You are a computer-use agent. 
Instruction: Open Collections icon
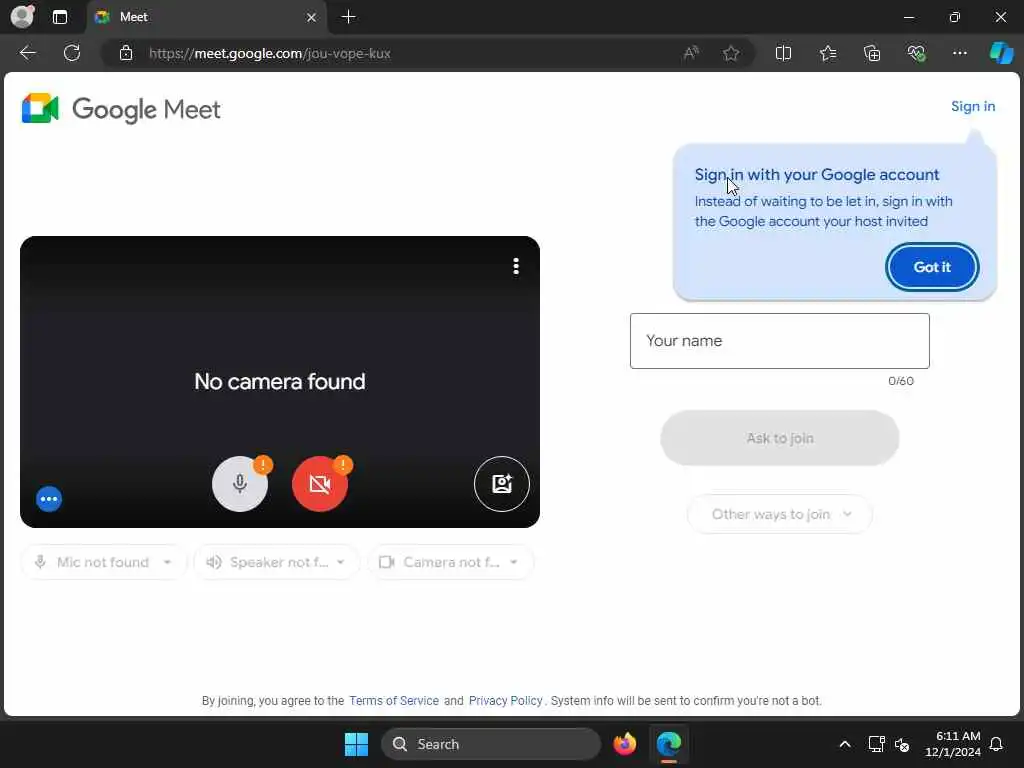tap(872, 53)
